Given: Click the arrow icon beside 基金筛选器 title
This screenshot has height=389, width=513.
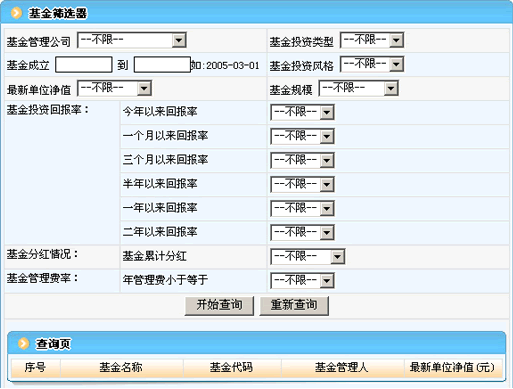Looking at the screenshot, I should [x=16, y=13].
